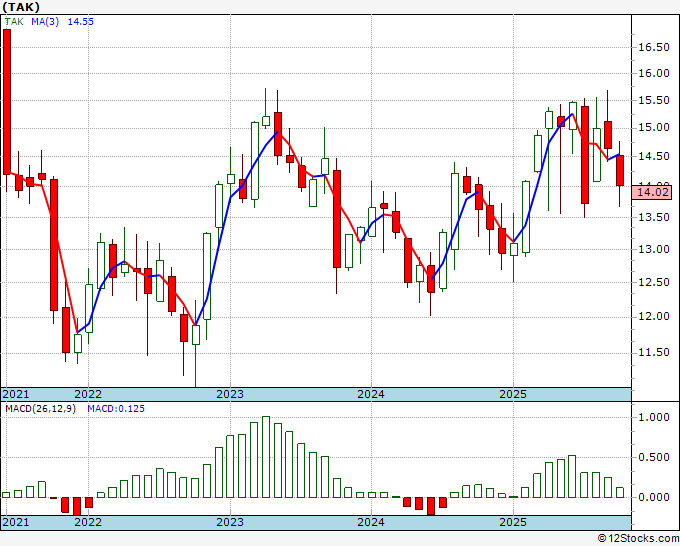
Task: Click the 16.50 price axis label
Action: (654, 48)
